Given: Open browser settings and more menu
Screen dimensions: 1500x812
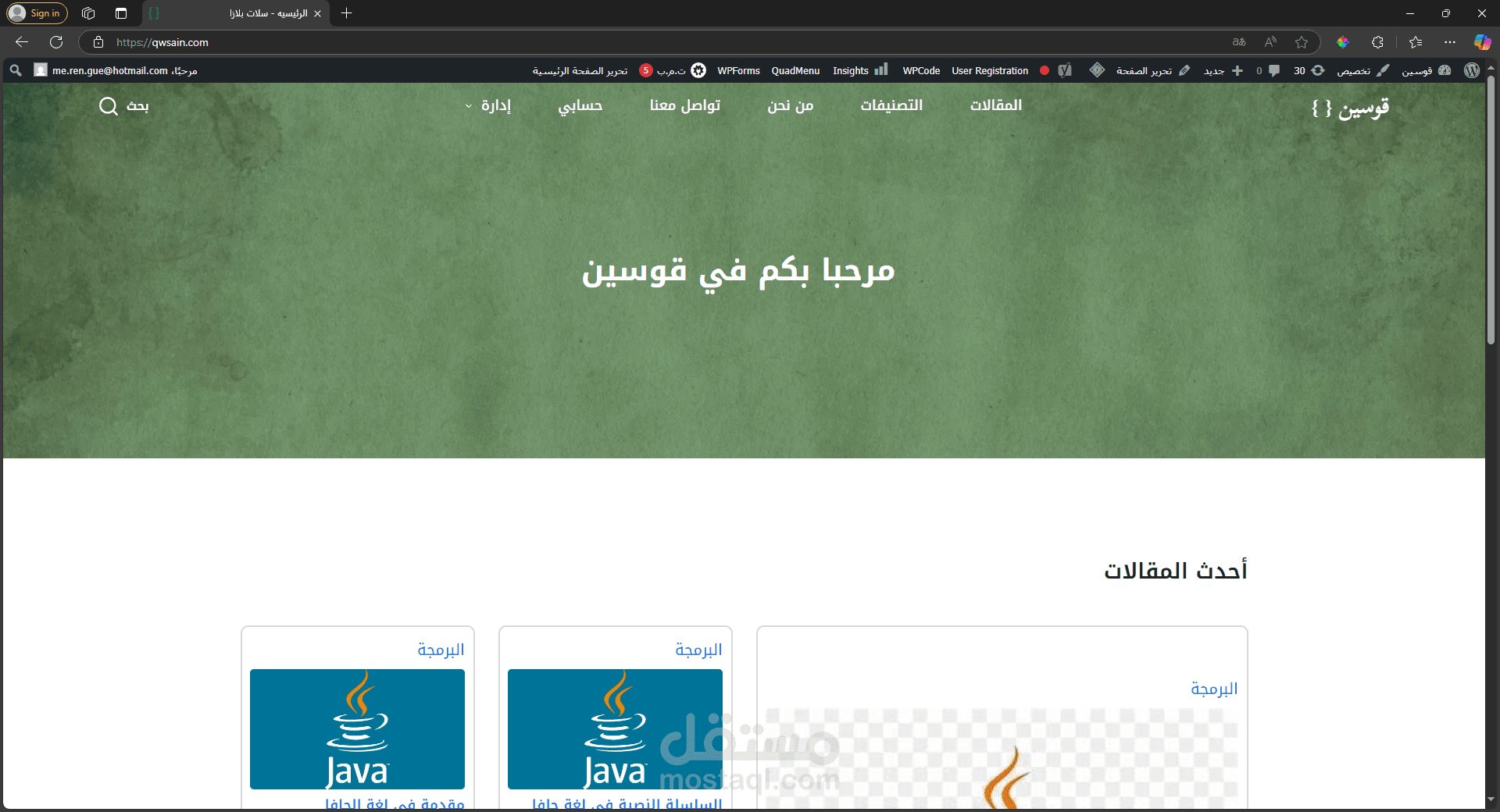Looking at the screenshot, I should [x=1450, y=42].
